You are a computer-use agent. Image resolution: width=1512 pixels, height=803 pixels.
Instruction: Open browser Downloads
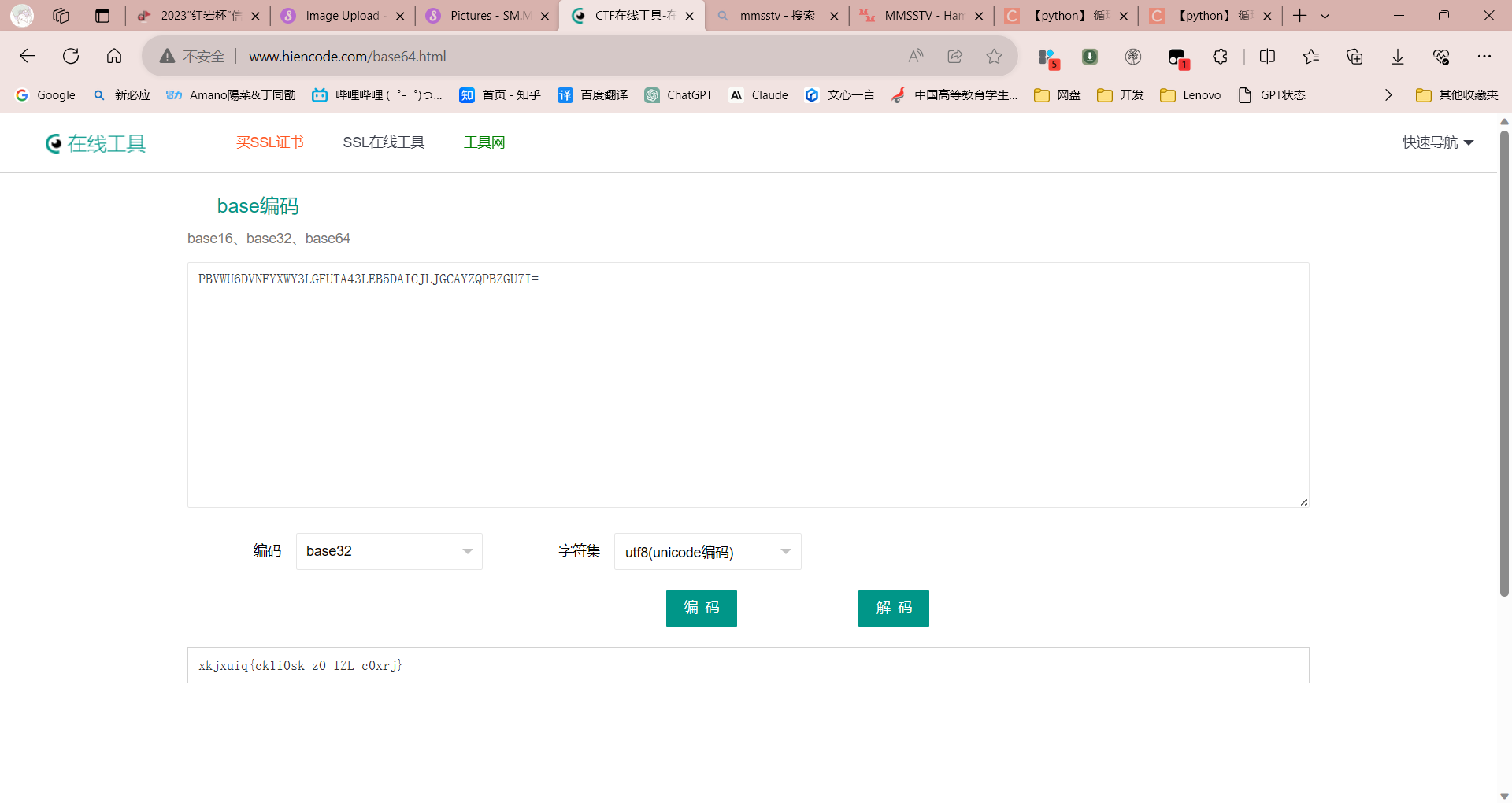pos(1398,56)
